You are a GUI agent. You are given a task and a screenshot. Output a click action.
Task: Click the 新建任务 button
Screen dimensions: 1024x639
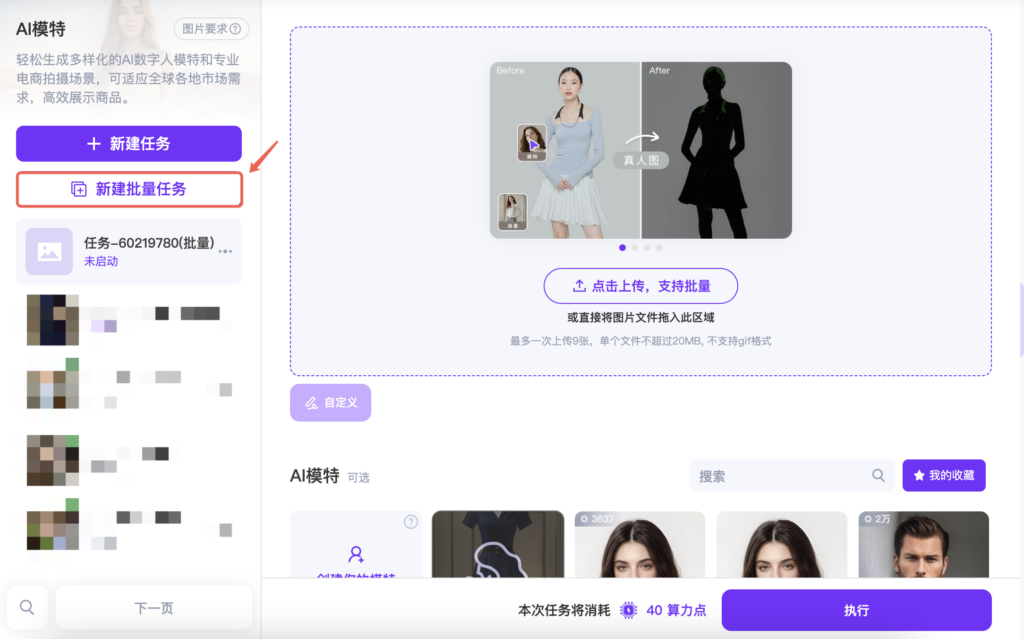(129, 144)
